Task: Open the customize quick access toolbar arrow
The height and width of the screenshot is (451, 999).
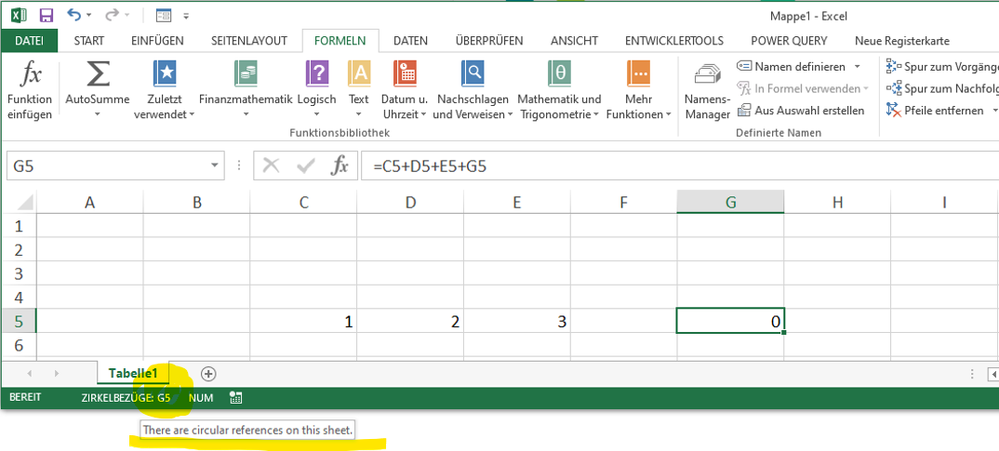Action: coord(186,15)
